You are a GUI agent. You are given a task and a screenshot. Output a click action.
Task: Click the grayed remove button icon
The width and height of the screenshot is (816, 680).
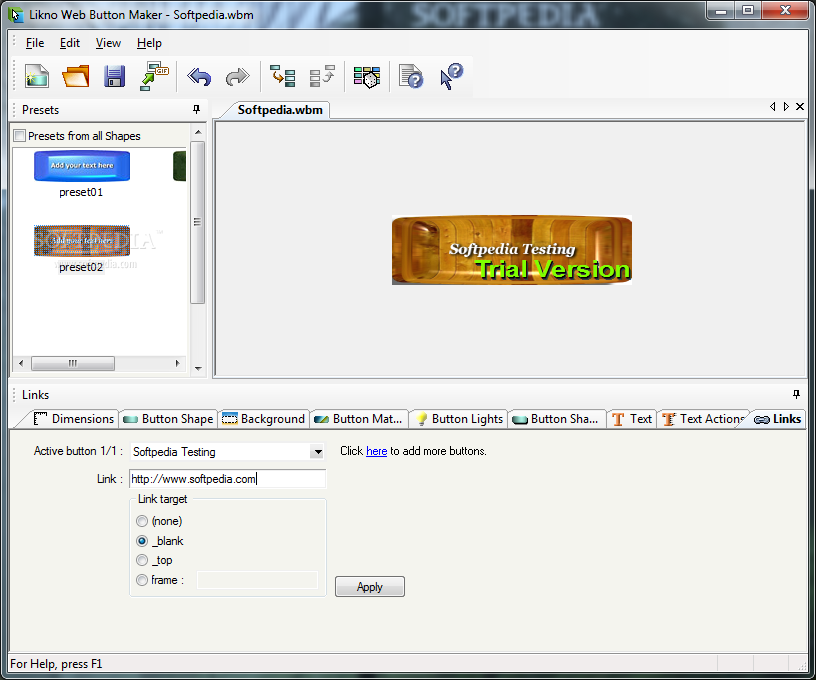(x=322, y=76)
